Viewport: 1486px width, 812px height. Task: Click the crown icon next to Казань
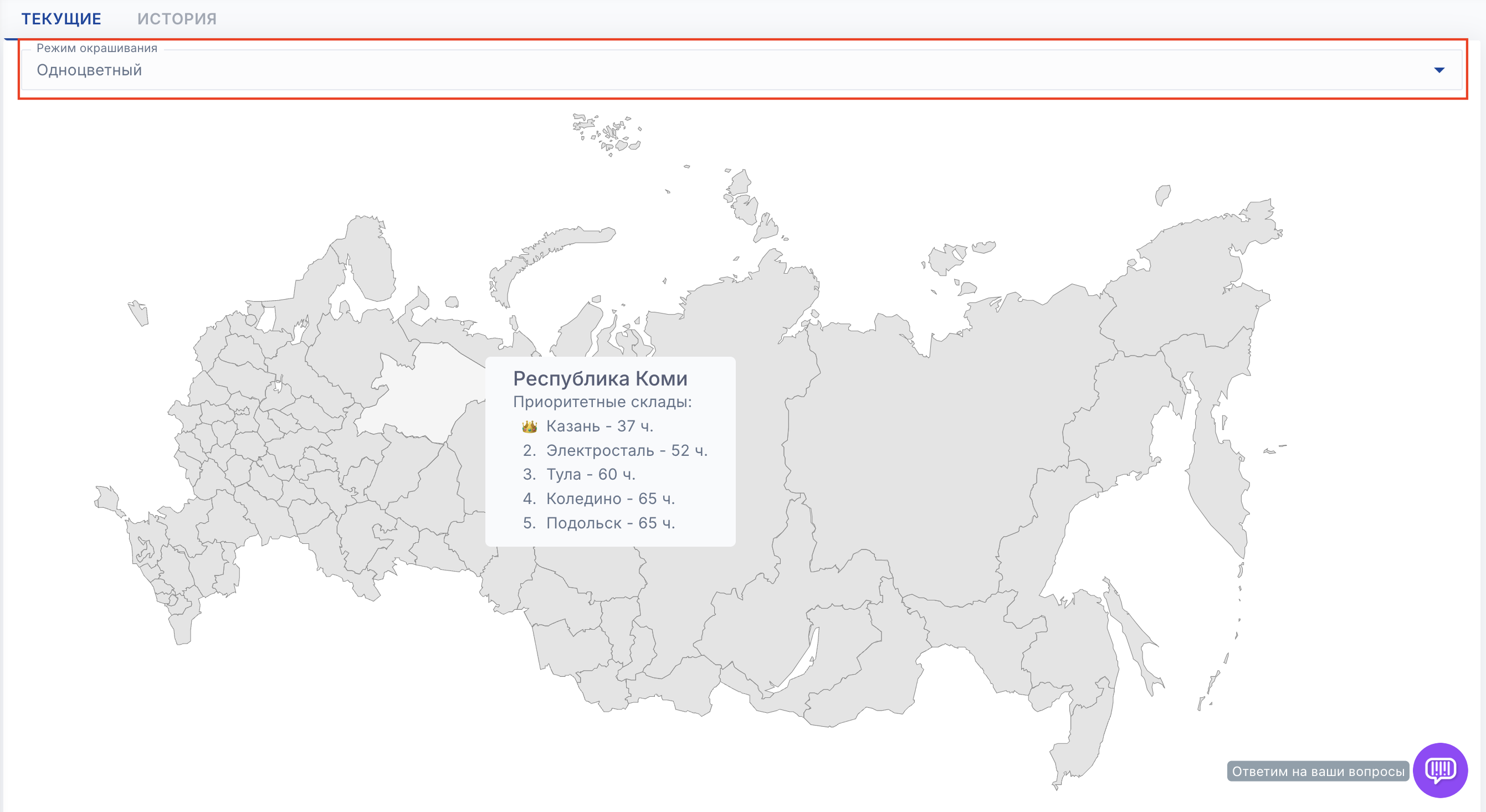pos(529,426)
